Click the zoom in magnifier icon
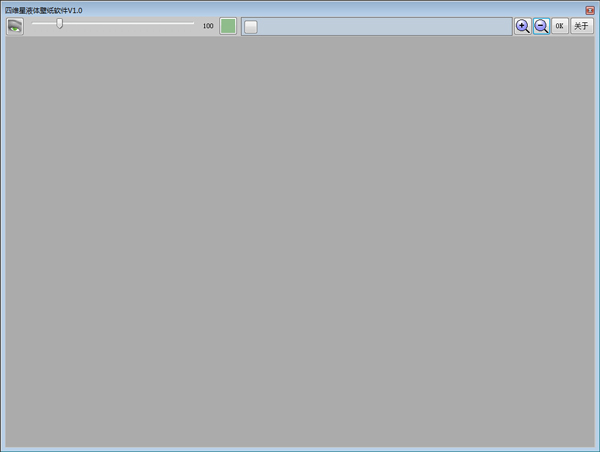Screen dimensions: 600x452 click(522, 26)
